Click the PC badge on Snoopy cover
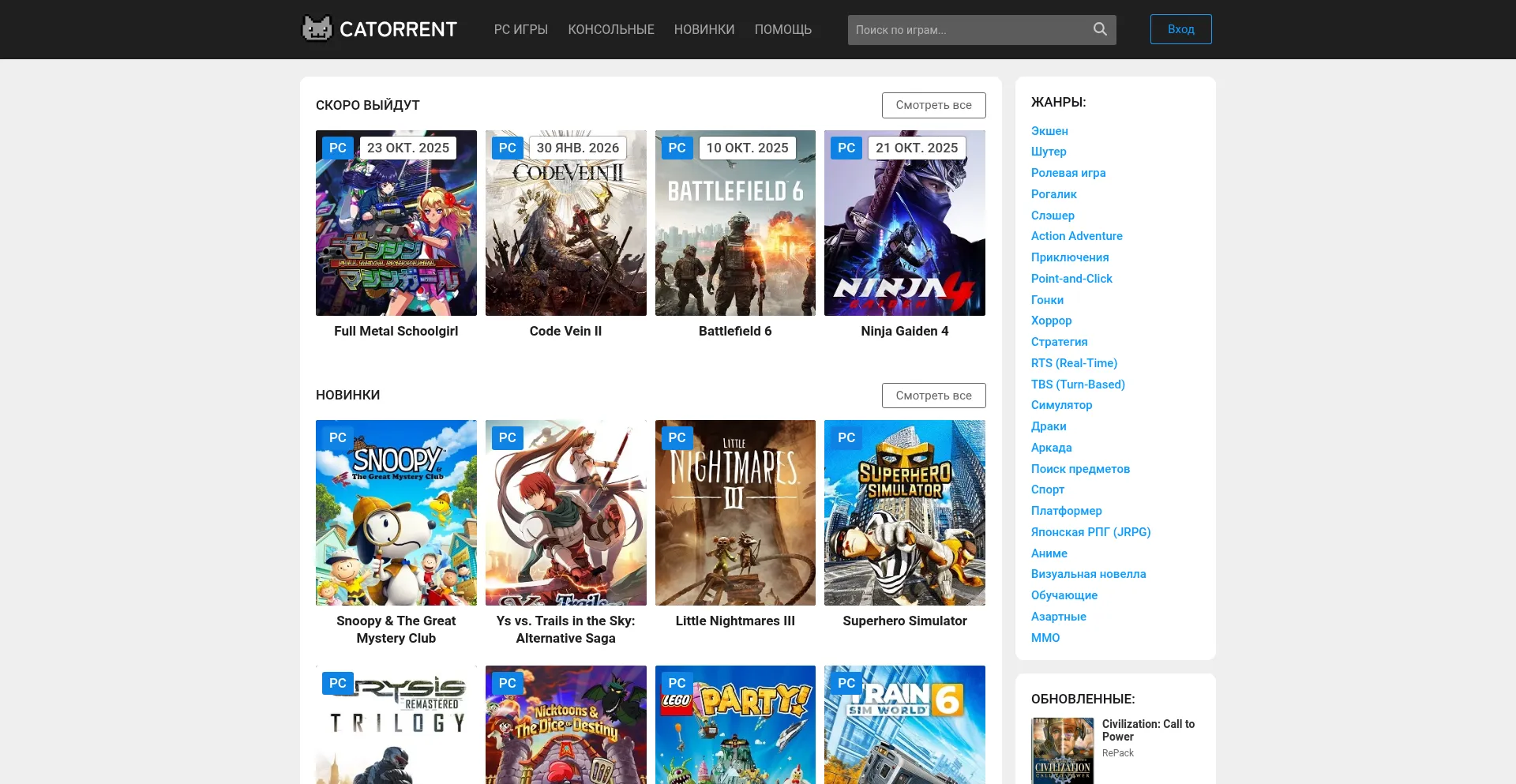The image size is (1516, 784). click(338, 437)
